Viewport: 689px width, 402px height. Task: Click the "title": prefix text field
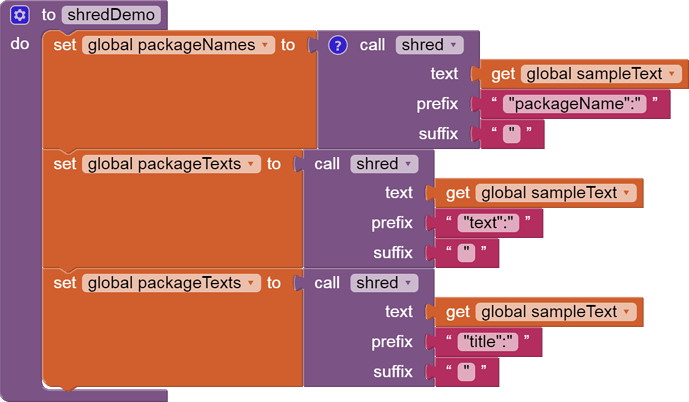(487, 342)
